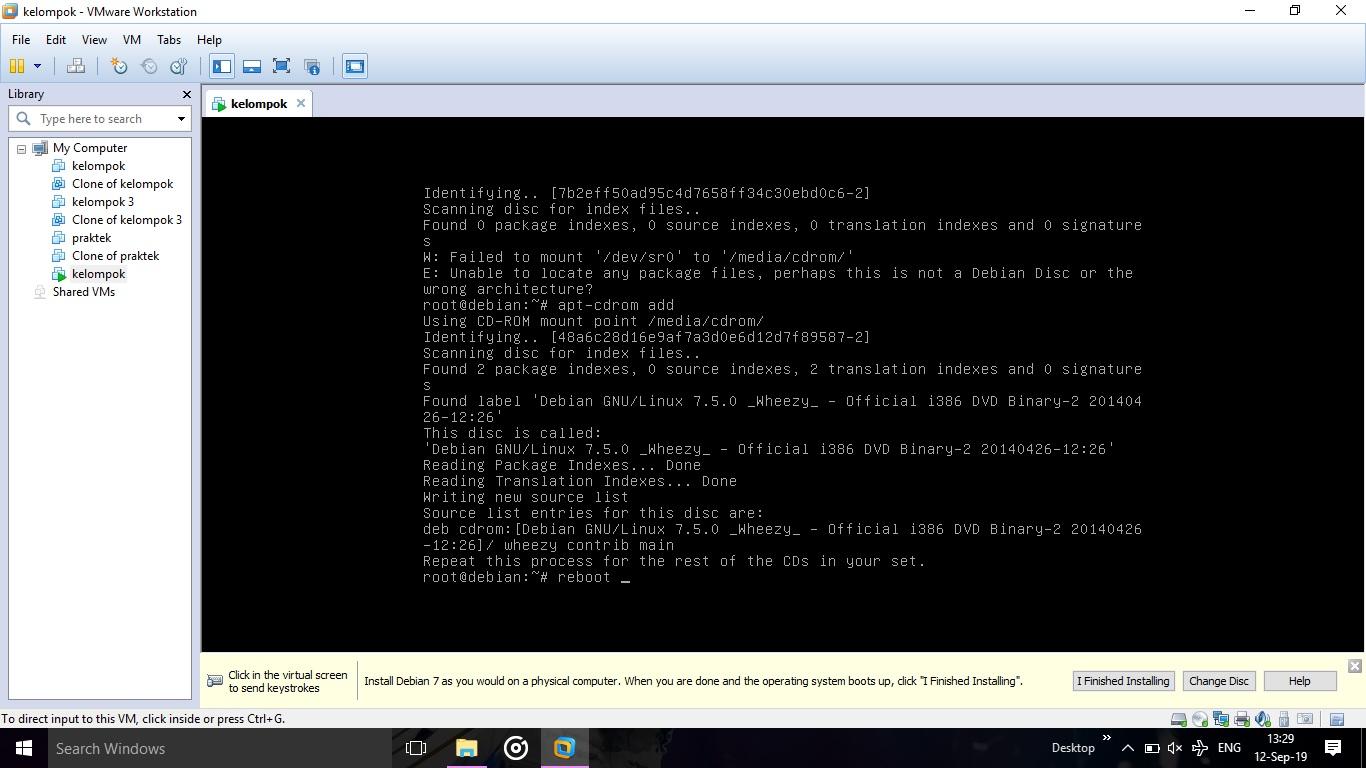Expand the library search filter dropdown
This screenshot has height=768, width=1366.
pyautogui.click(x=181, y=118)
